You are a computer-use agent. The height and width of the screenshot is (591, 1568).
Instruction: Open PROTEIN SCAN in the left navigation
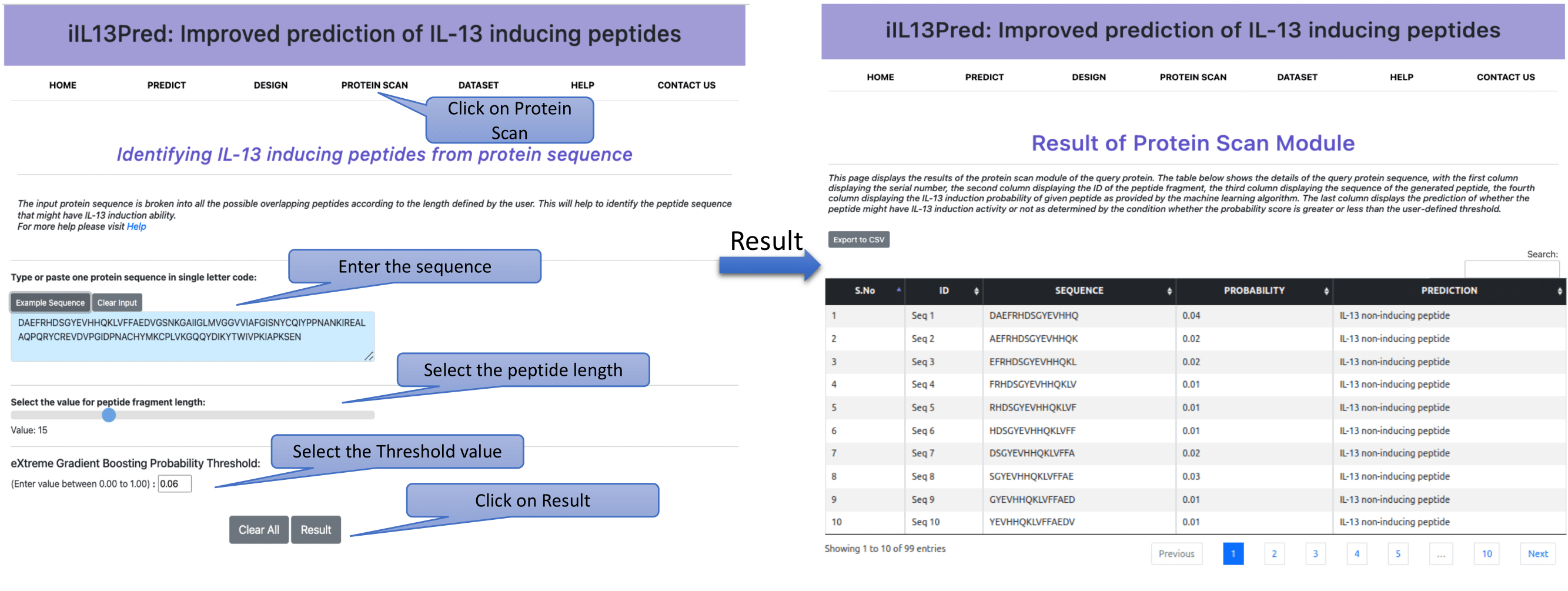tap(375, 85)
